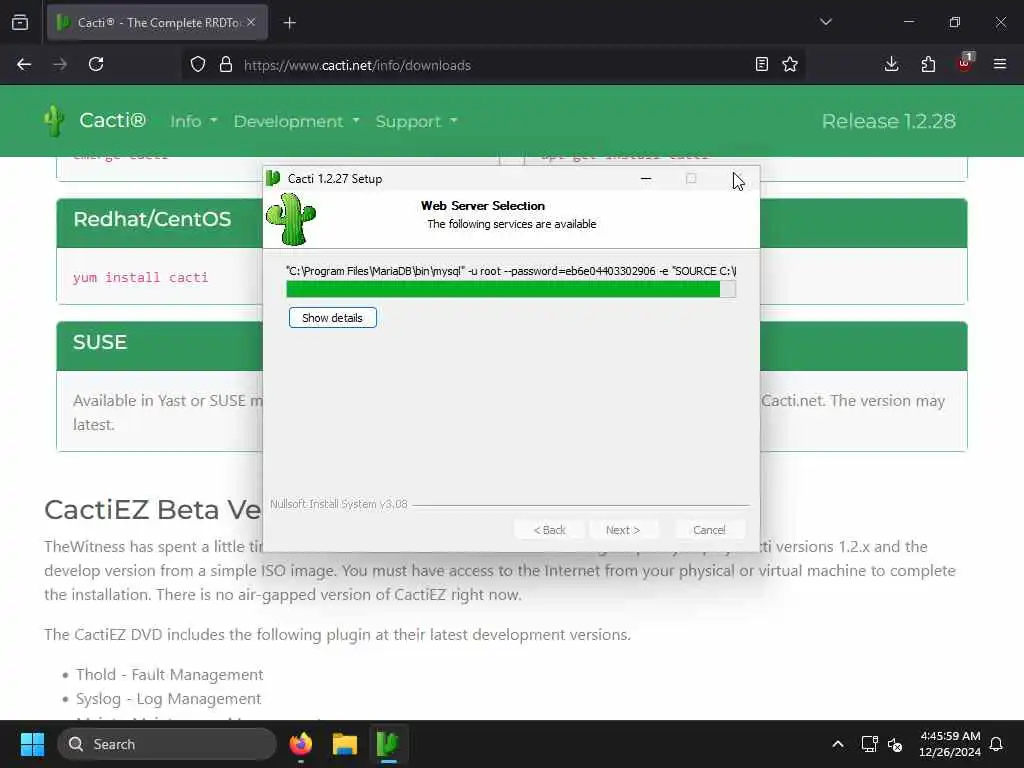Click the taskbar Search box

tap(167, 744)
